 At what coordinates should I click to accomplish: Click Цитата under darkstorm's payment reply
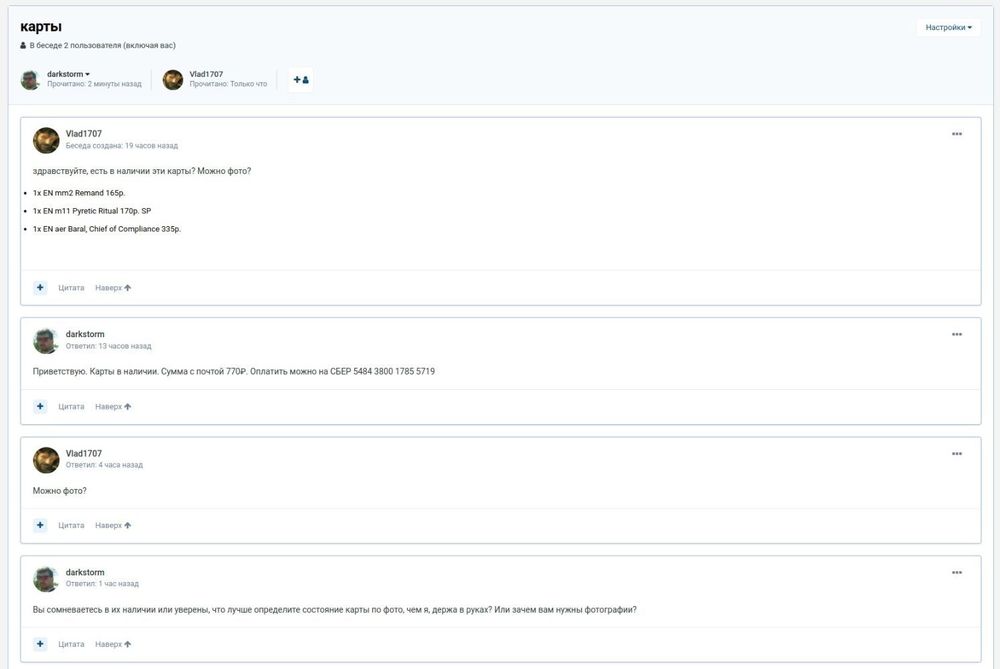pos(71,407)
